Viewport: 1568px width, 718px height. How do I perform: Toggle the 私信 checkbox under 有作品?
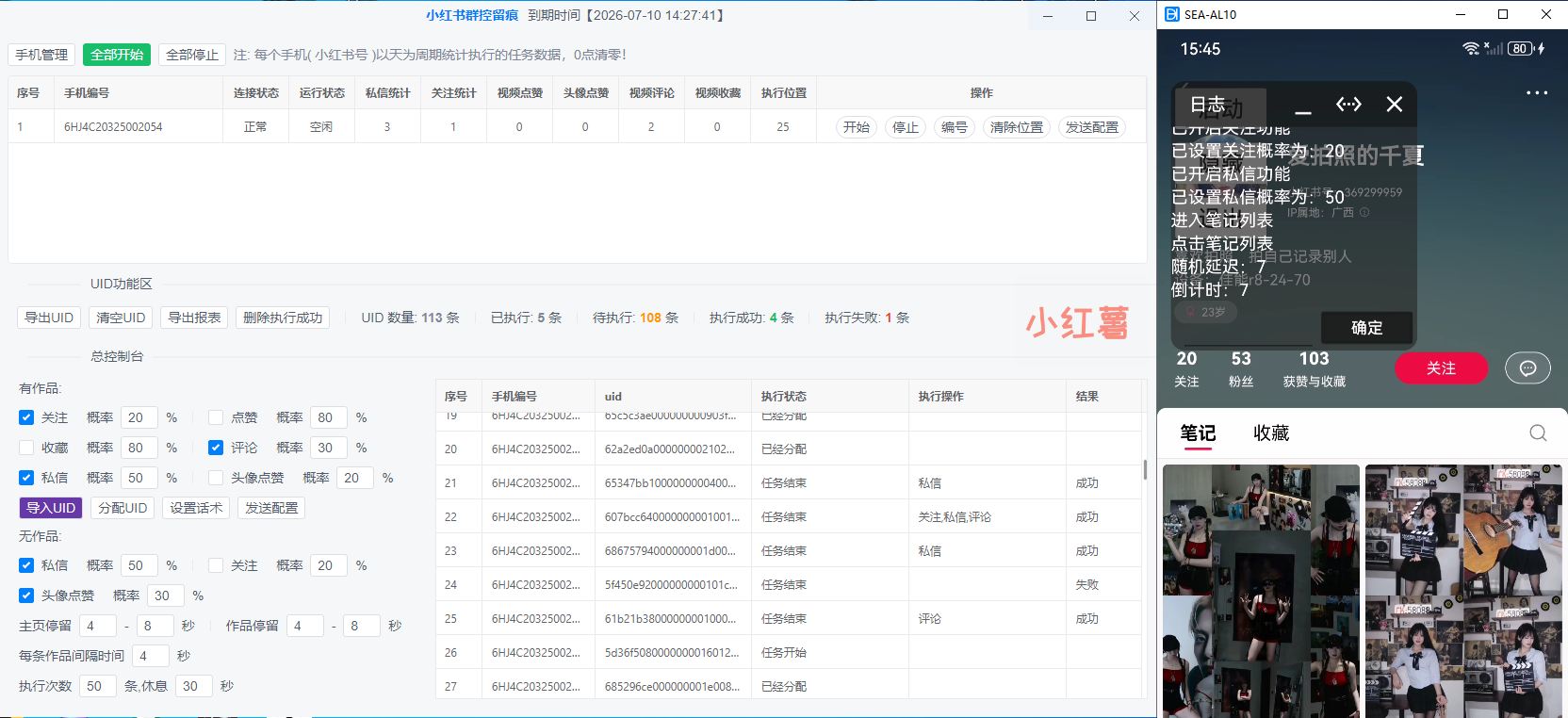[26, 478]
